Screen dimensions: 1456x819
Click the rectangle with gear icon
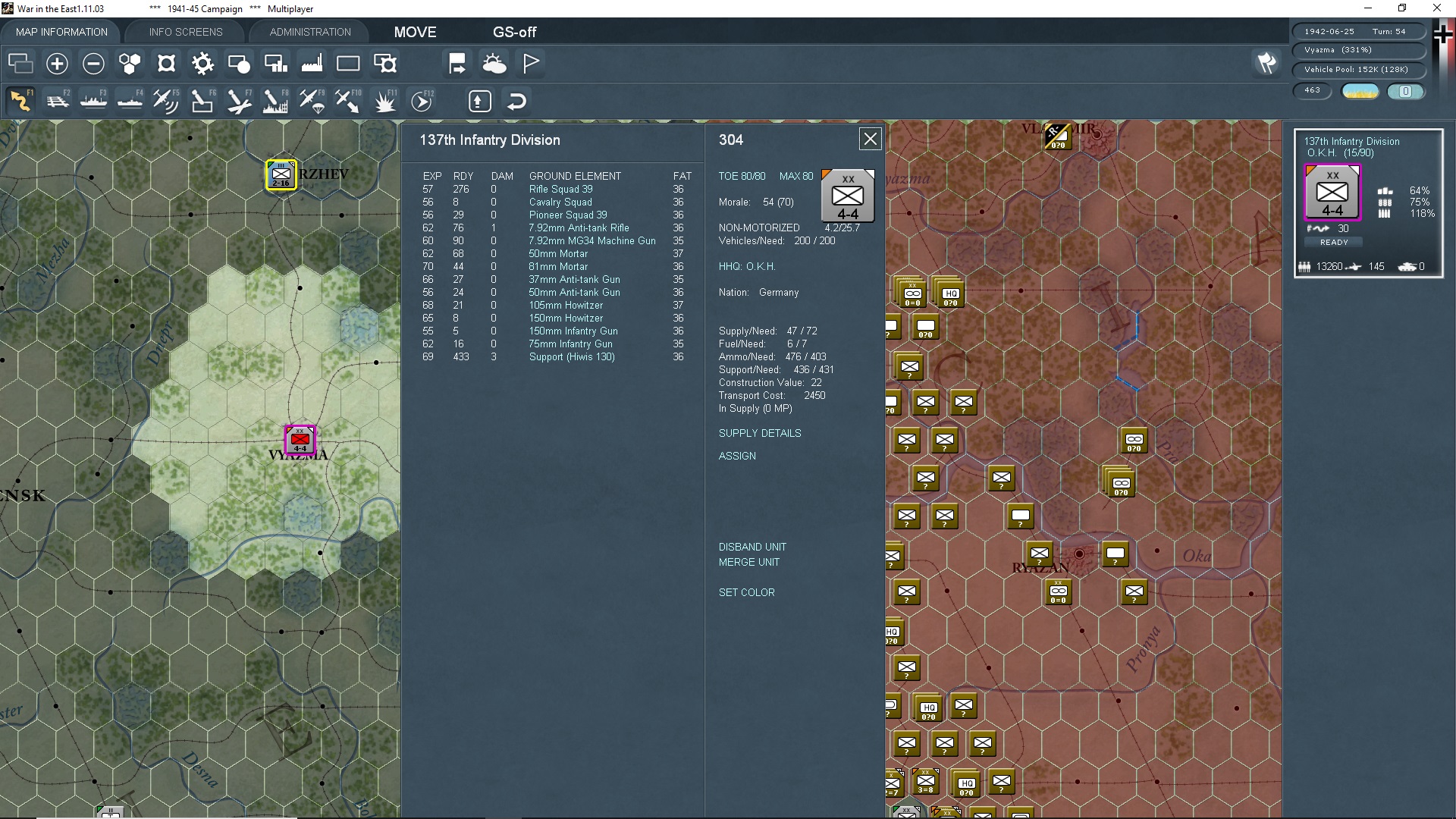pyautogui.click(x=385, y=63)
